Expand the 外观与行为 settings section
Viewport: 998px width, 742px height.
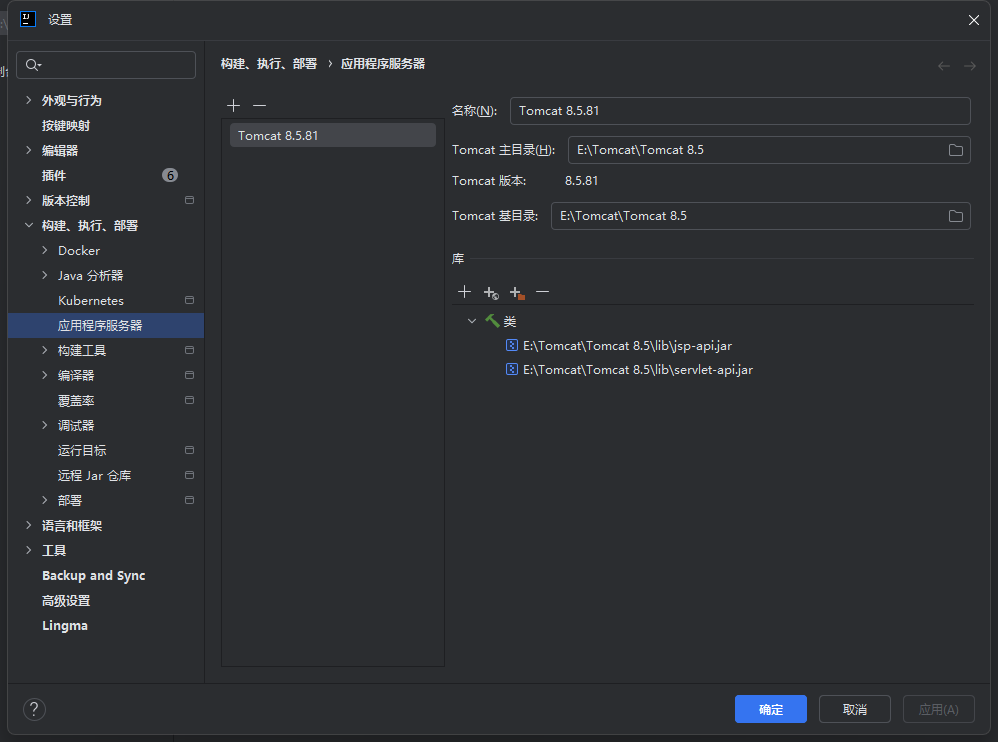point(28,100)
